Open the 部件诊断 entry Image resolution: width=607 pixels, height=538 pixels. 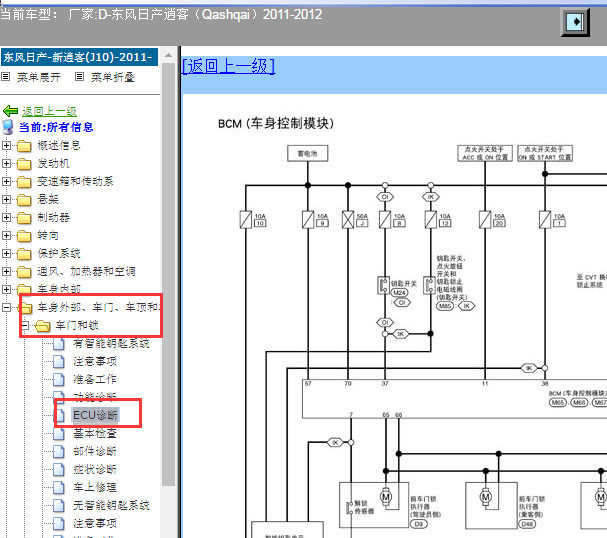95,451
